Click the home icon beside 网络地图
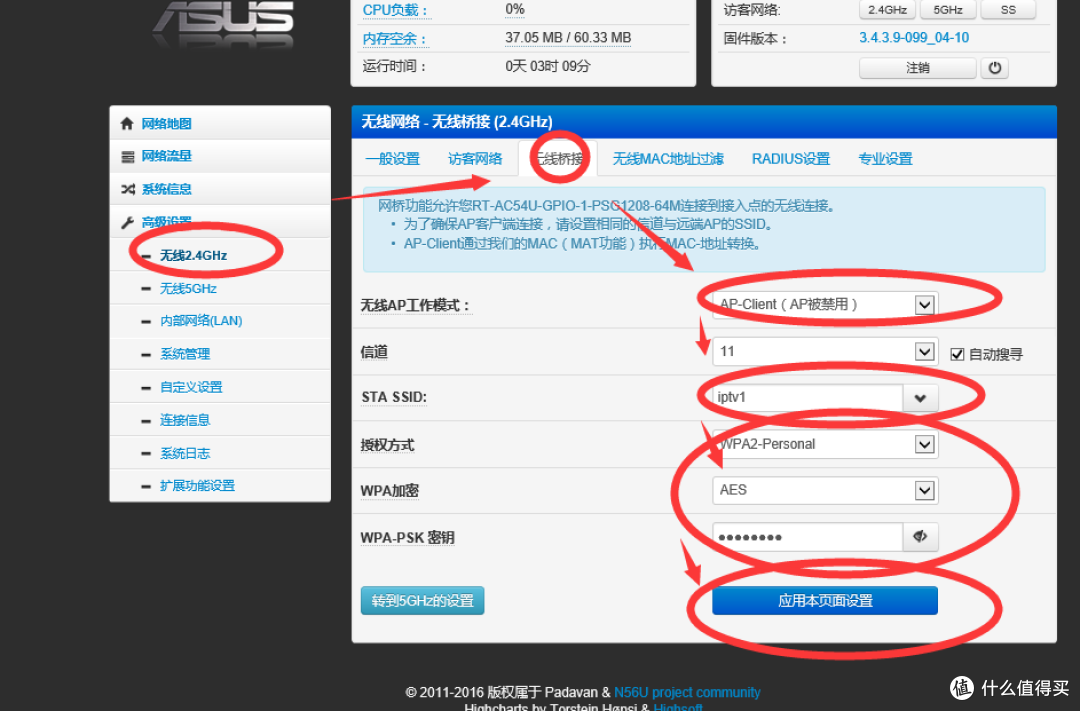1080x711 pixels. click(127, 123)
